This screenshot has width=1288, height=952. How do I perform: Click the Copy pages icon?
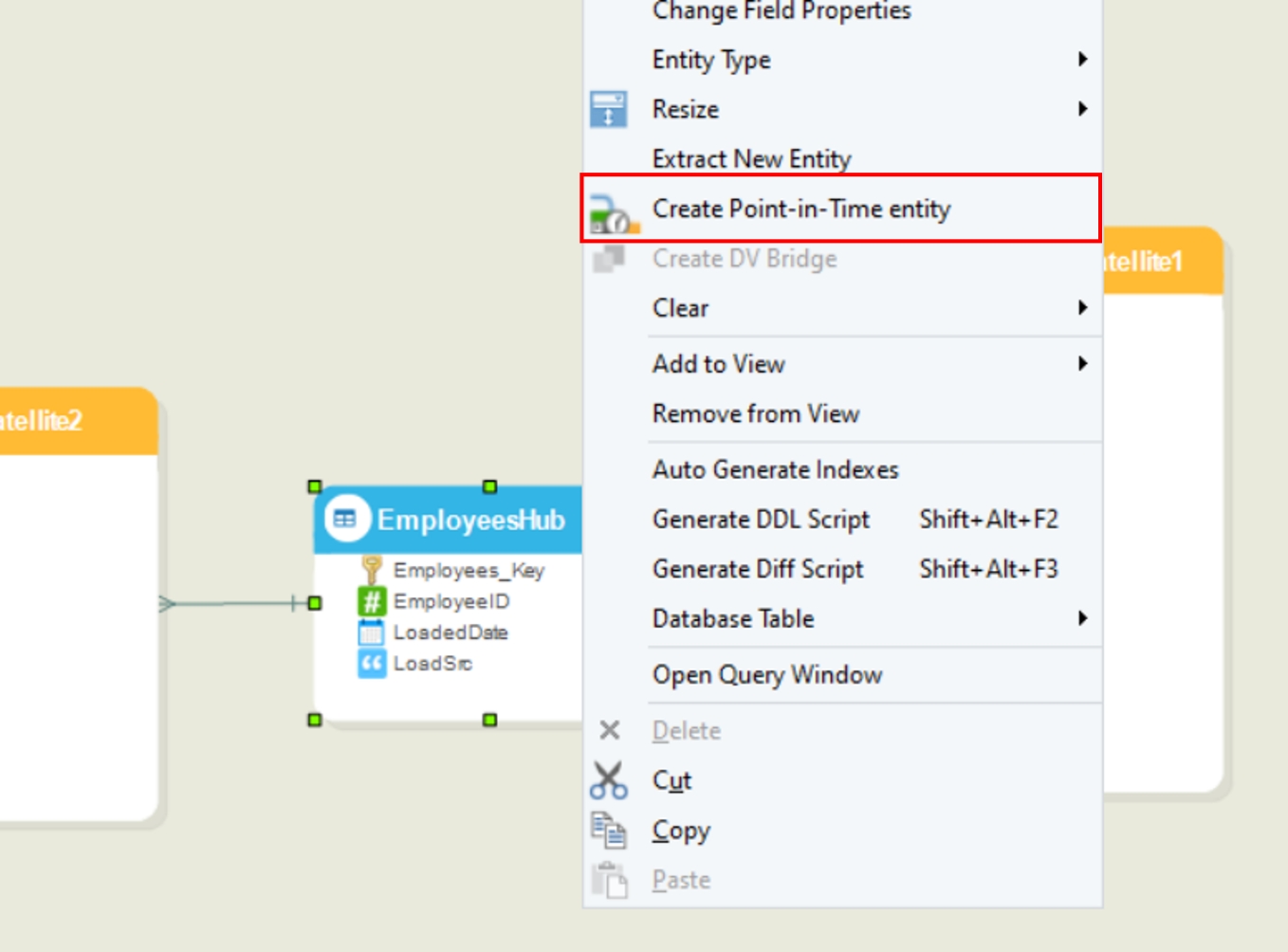[x=608, y=831]
